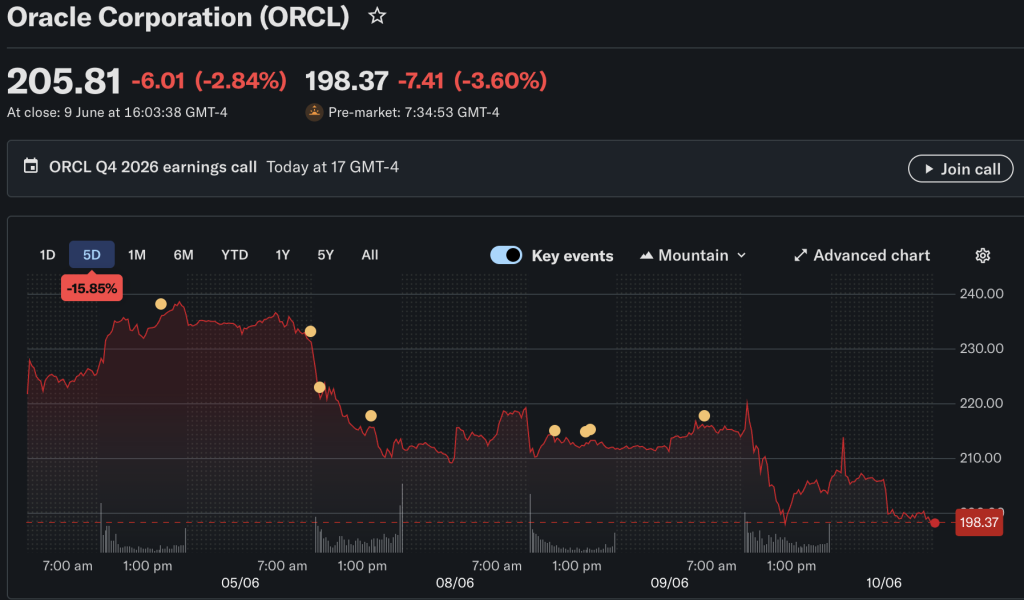Show the 5Y time range
1024x600 pixels.
pyautogui.click(x=325, y=255)
